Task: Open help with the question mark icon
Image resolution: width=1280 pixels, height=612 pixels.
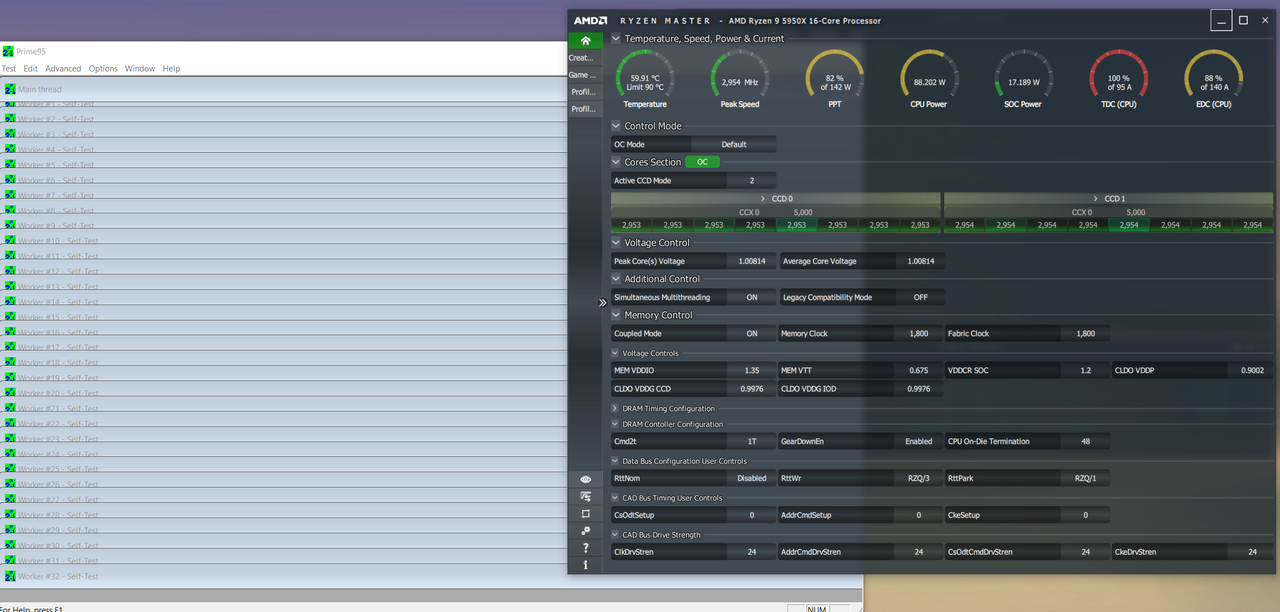Action: (x=585, y=548)
